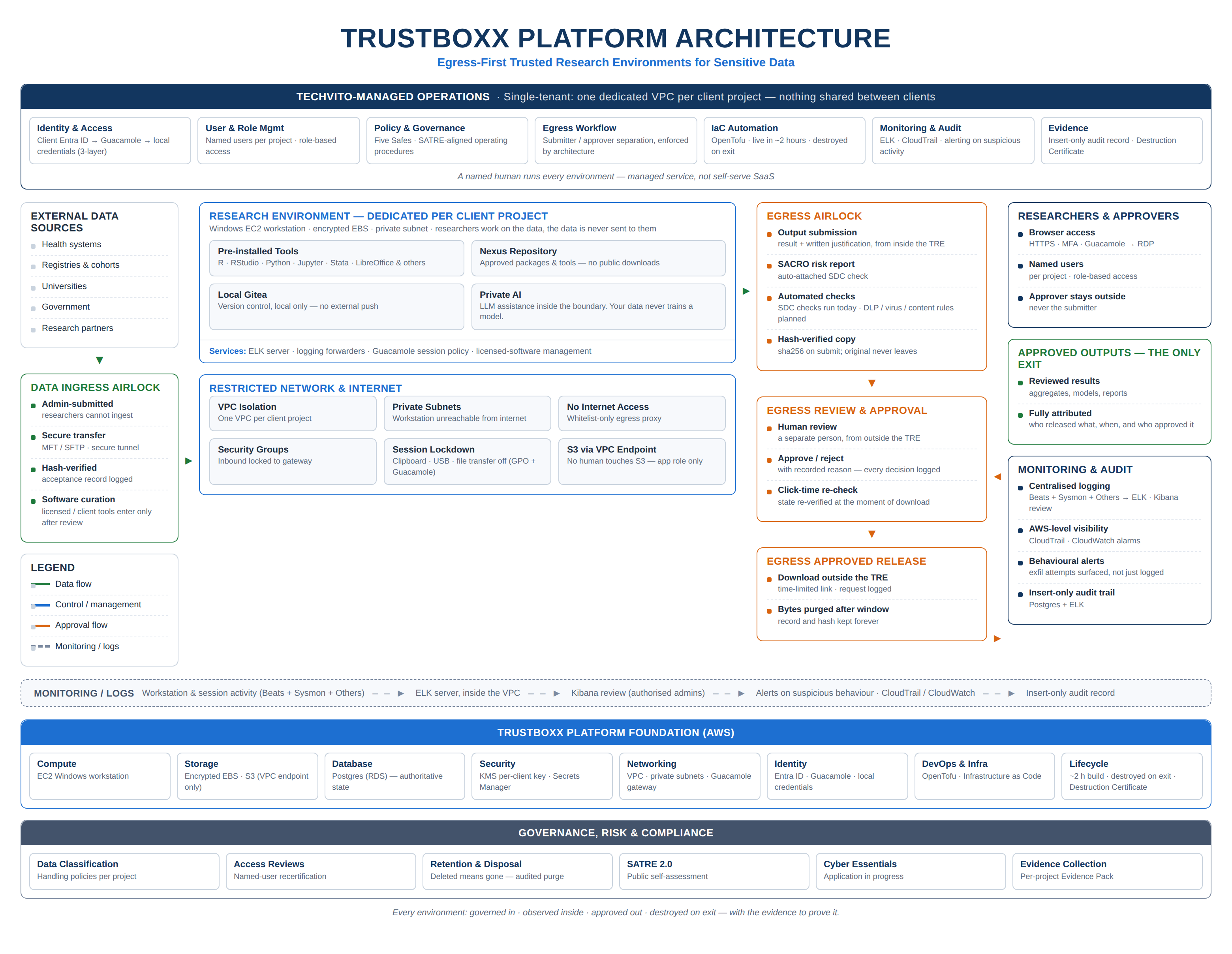The height and width of the screenshot is (954, 1232).
Task: Click the dashed Monitoring / logs legend line
Action: click(x=41, y=646)
